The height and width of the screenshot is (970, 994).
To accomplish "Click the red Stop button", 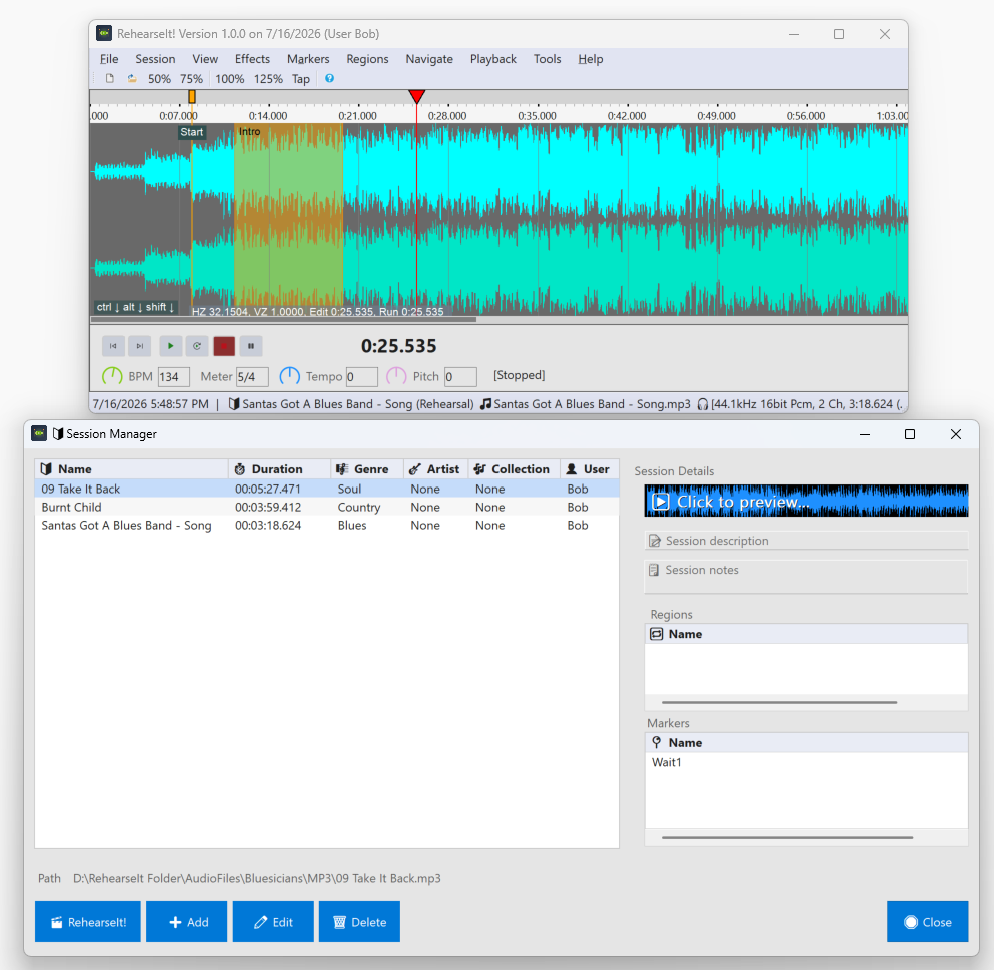I will coord(224,346).
